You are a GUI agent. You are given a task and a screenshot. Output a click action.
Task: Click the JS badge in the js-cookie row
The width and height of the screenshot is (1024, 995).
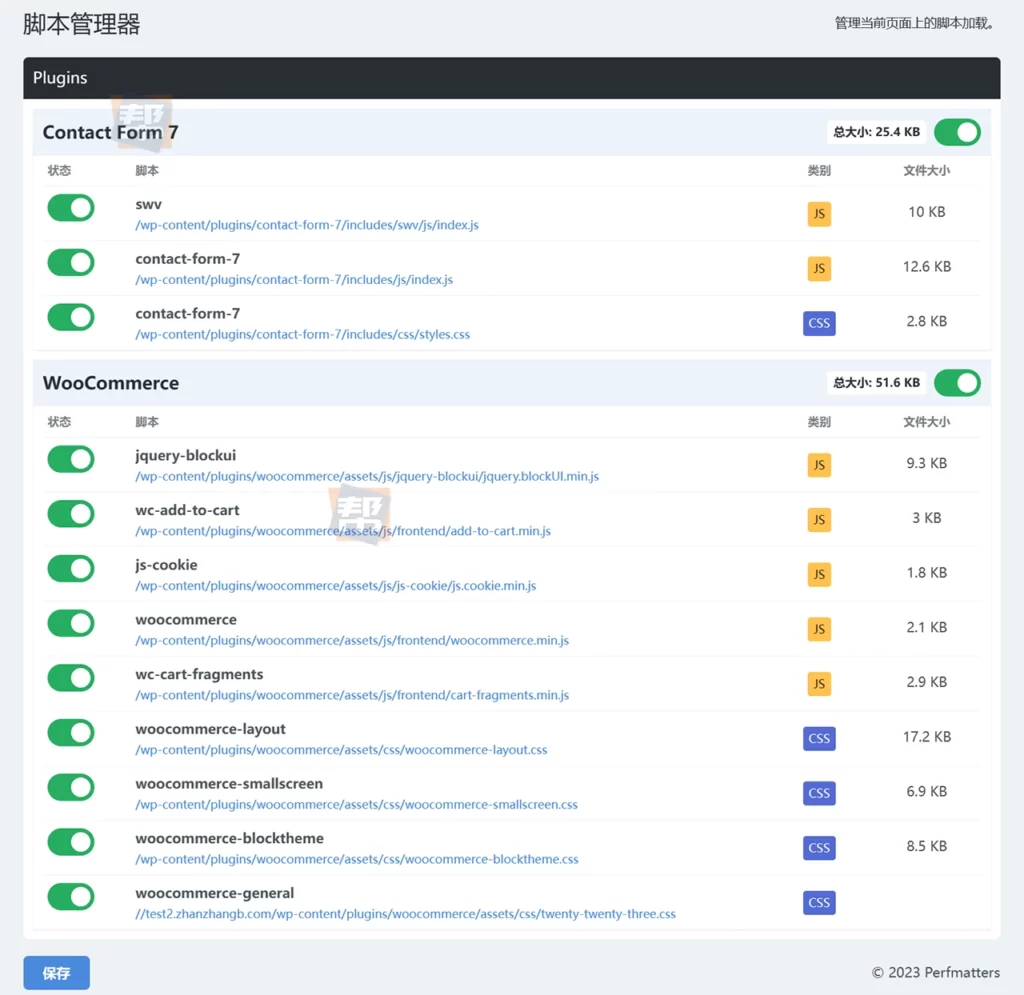coord(819,575)
